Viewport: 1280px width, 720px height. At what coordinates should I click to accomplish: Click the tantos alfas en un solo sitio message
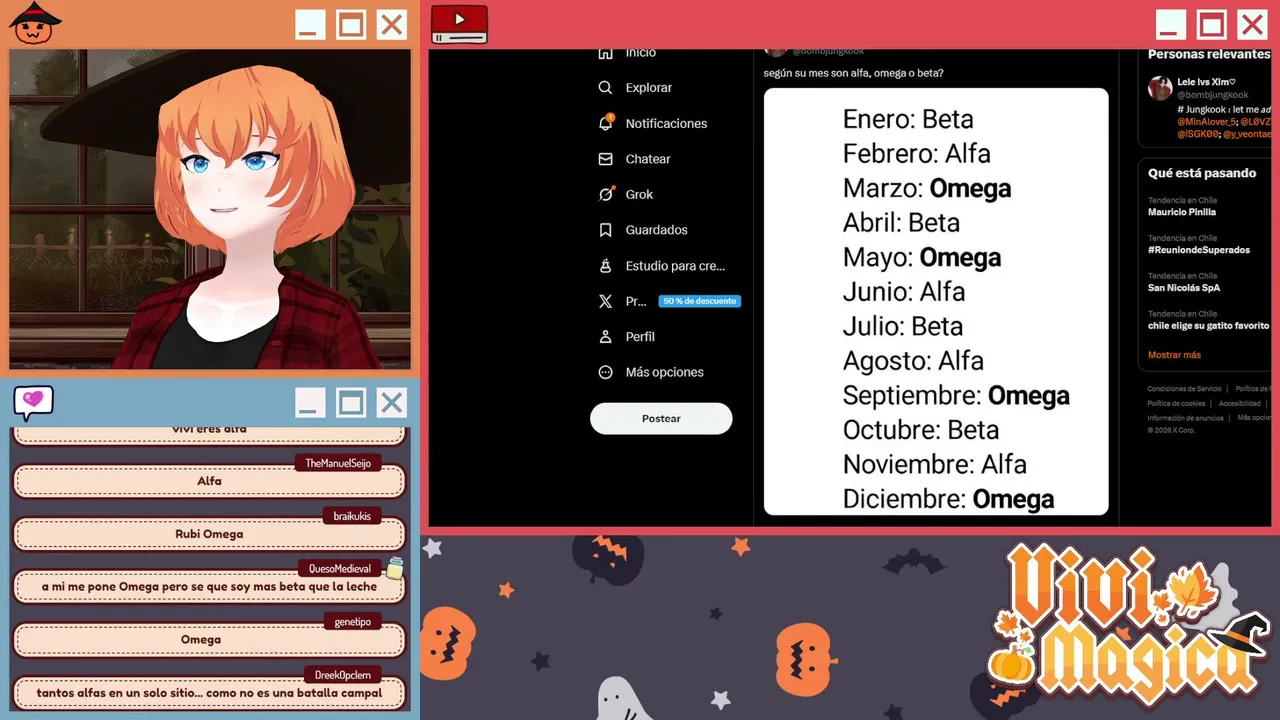(x=209, y=692)
